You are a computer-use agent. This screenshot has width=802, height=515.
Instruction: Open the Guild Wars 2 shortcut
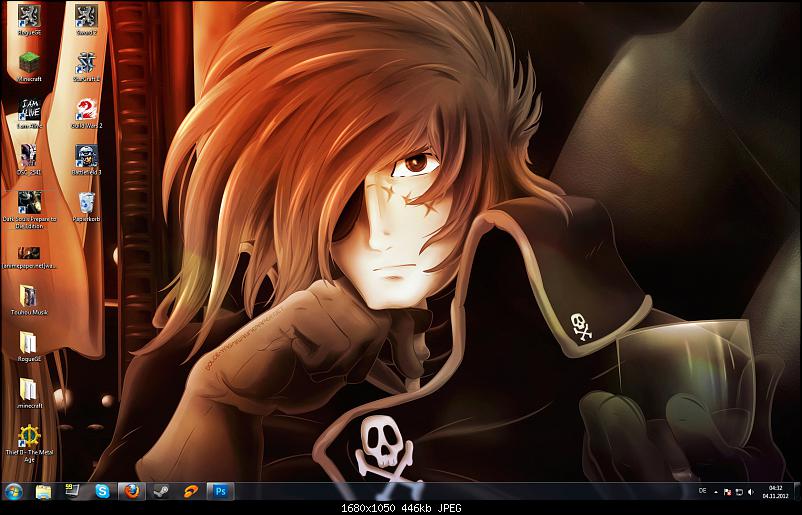[x=86, y=113]
